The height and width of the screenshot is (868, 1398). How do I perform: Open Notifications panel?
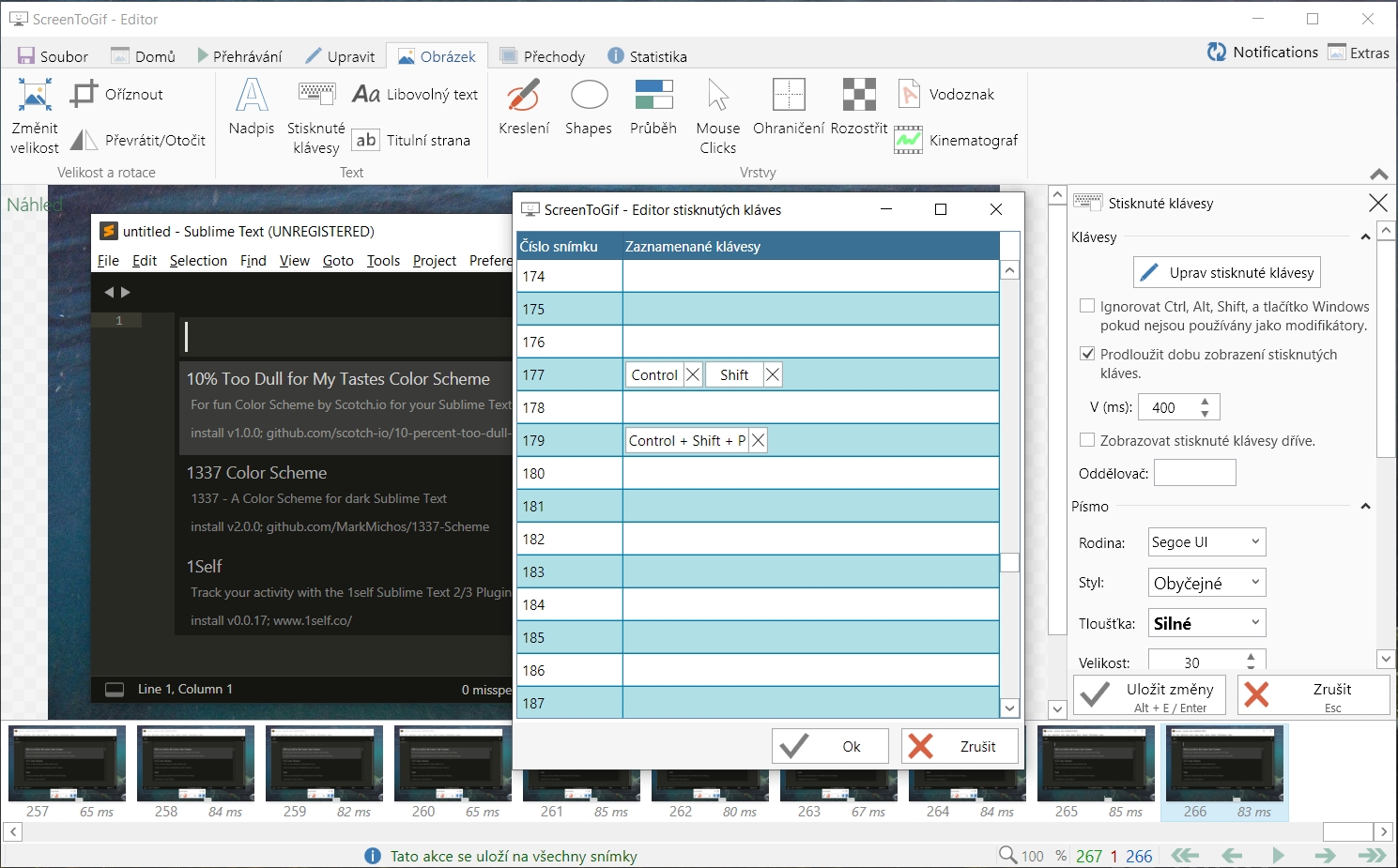pyautogui.click(x=1263, y=53)
